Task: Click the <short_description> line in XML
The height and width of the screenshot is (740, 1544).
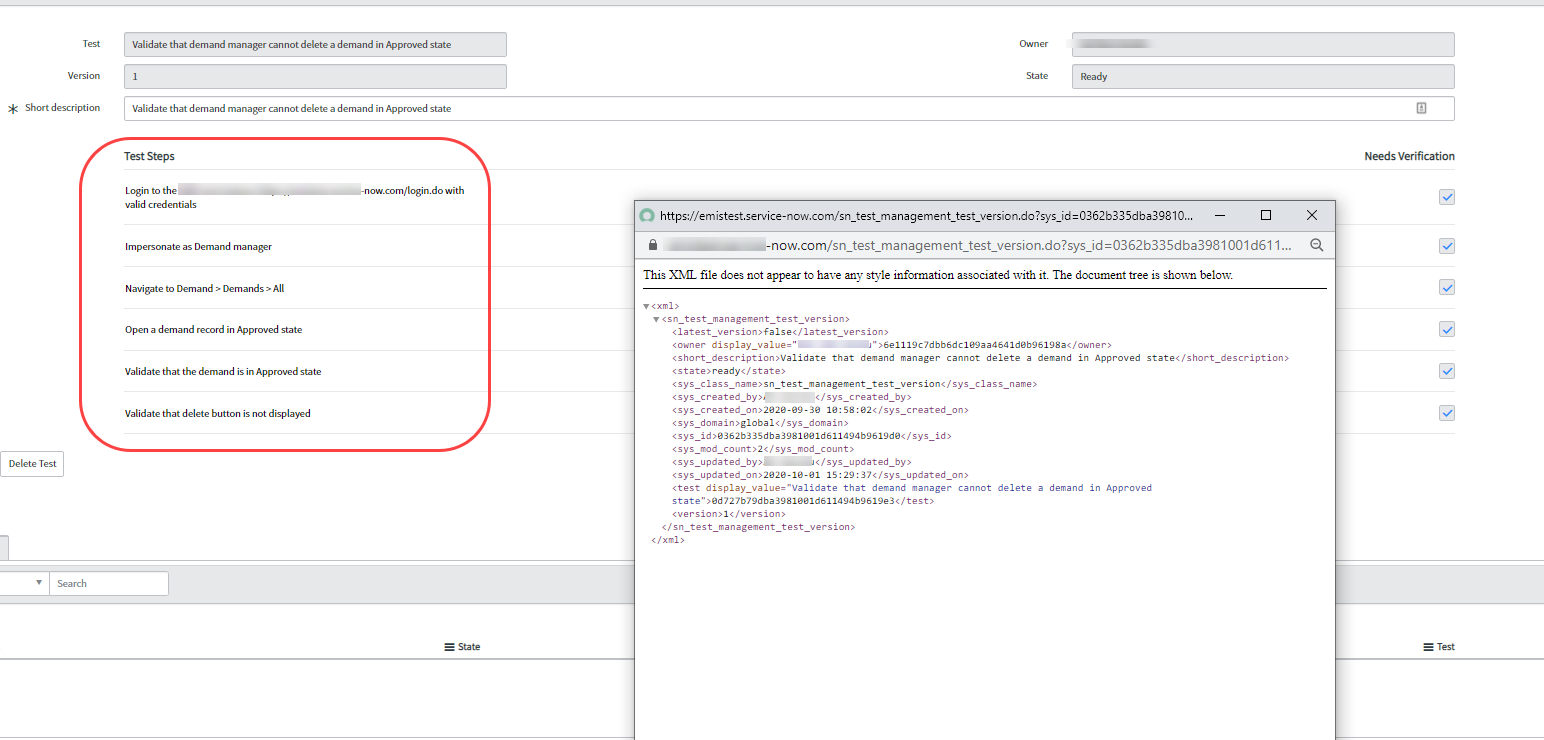Action: pos(980,358)
